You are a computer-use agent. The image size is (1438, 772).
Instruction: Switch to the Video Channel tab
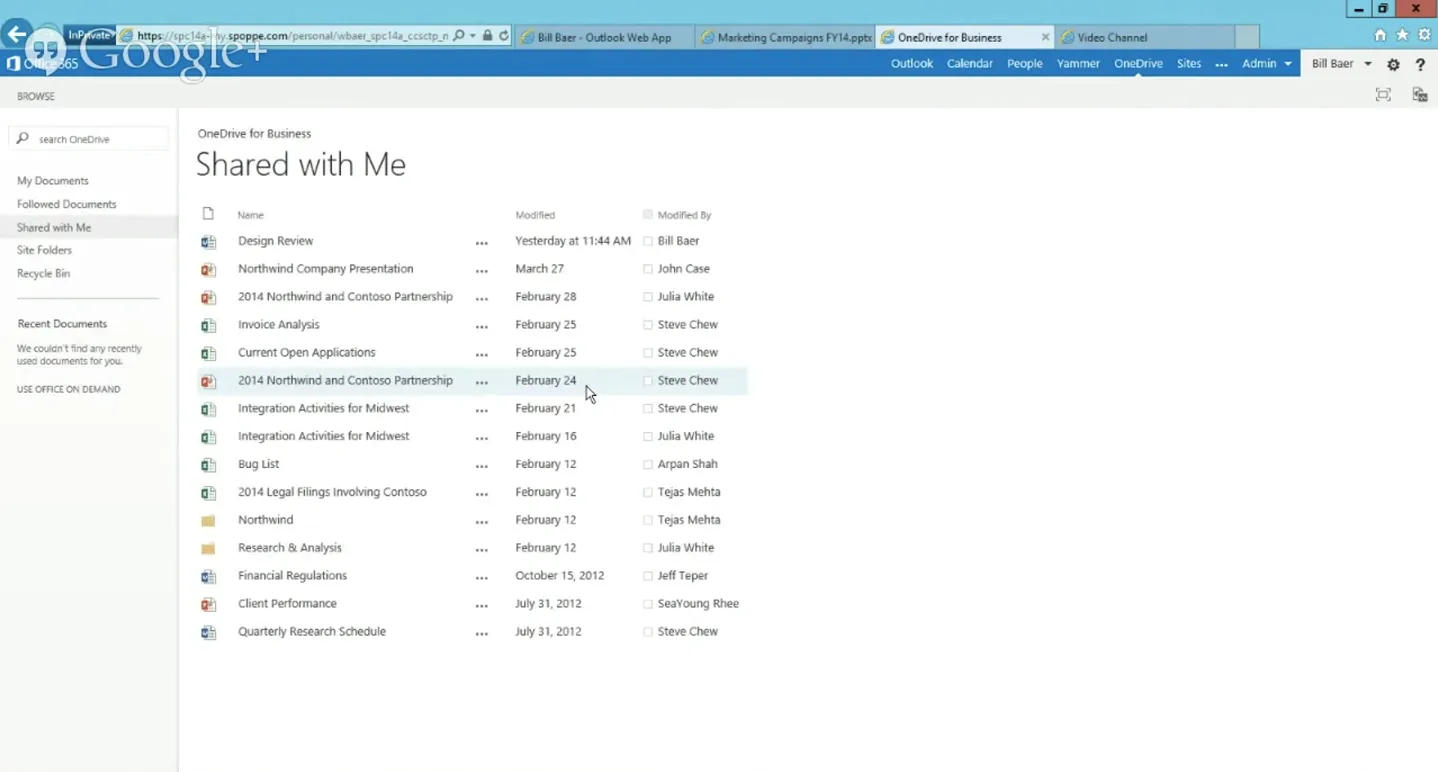(1144, 37)
